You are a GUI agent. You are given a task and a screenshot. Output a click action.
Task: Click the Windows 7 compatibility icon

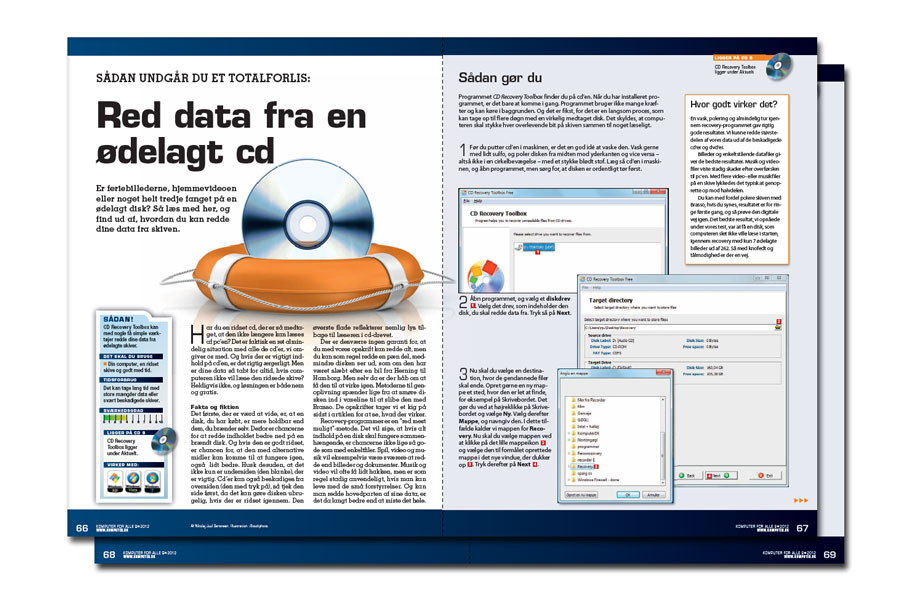[152, 479]
